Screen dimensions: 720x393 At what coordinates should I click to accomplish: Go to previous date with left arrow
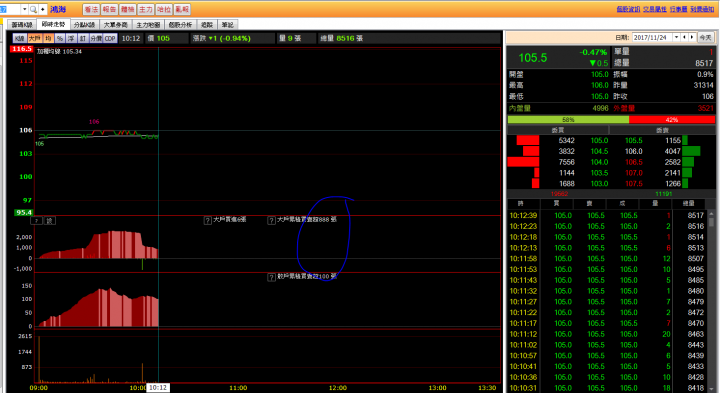(x=685, y=38)
